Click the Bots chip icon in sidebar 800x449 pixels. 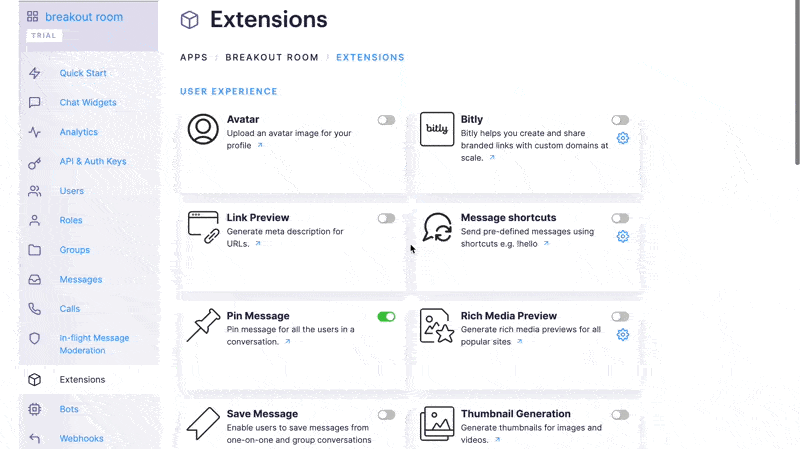35,409
